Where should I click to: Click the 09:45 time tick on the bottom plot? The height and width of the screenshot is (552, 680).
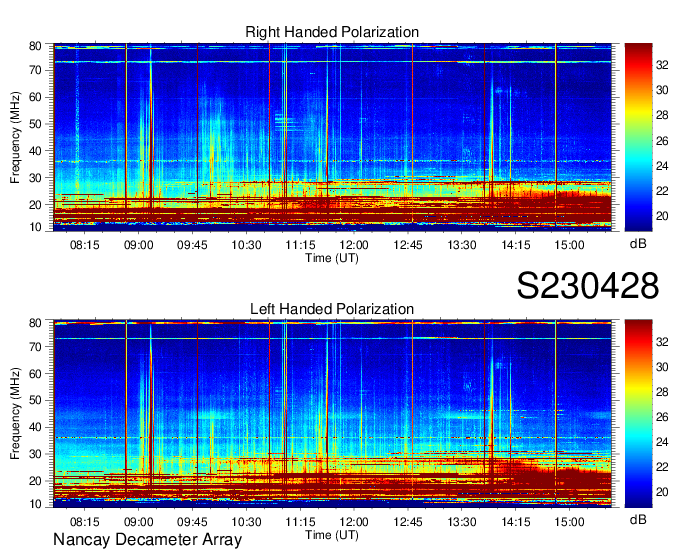[x=192, y=522]
